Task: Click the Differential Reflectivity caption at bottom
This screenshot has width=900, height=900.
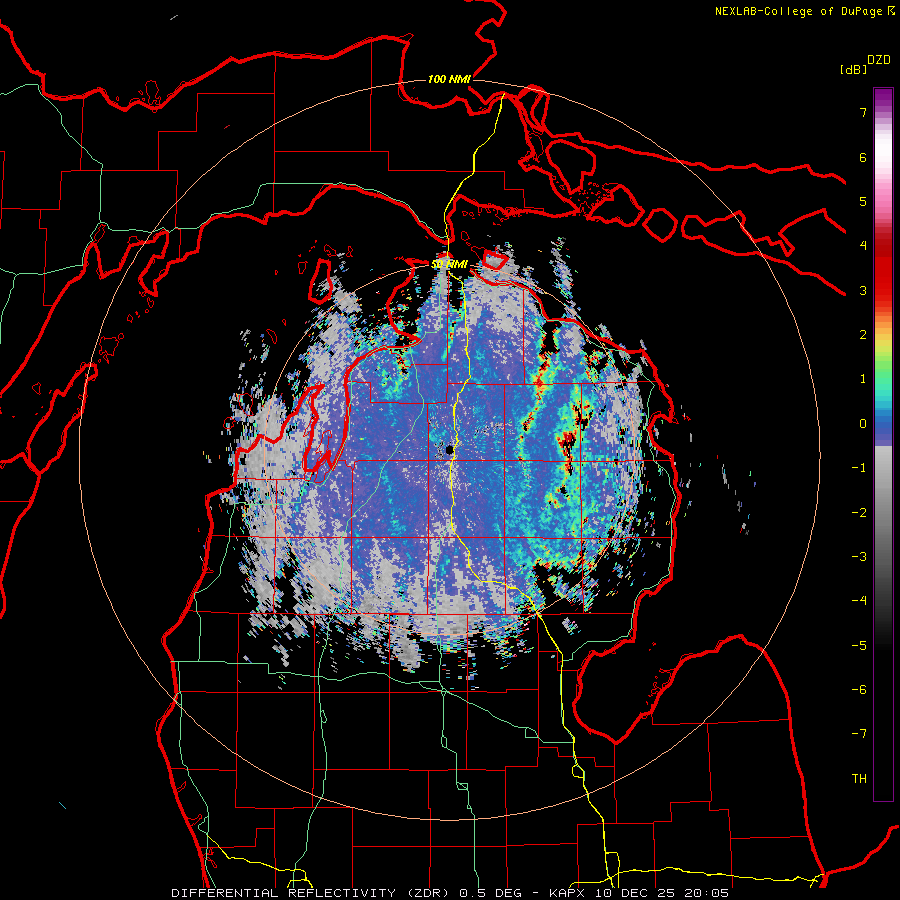Action: [450, 893]
